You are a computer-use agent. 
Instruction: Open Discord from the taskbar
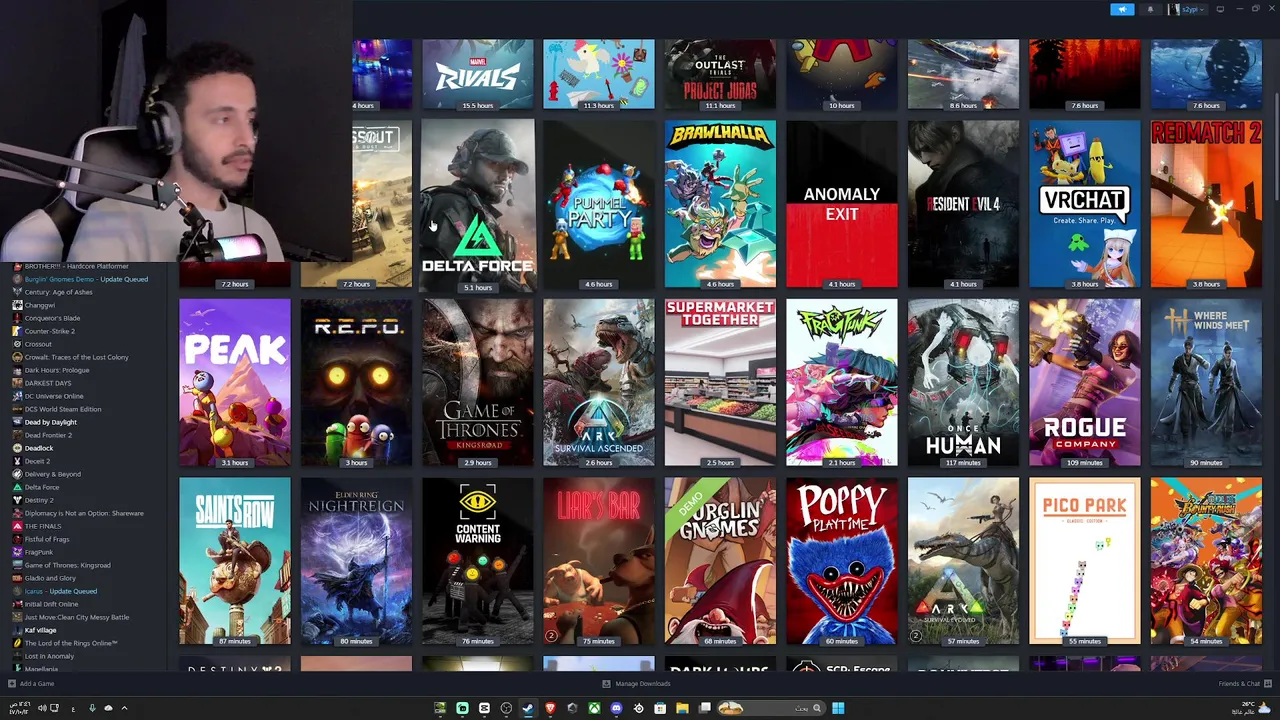coord(616,708)
